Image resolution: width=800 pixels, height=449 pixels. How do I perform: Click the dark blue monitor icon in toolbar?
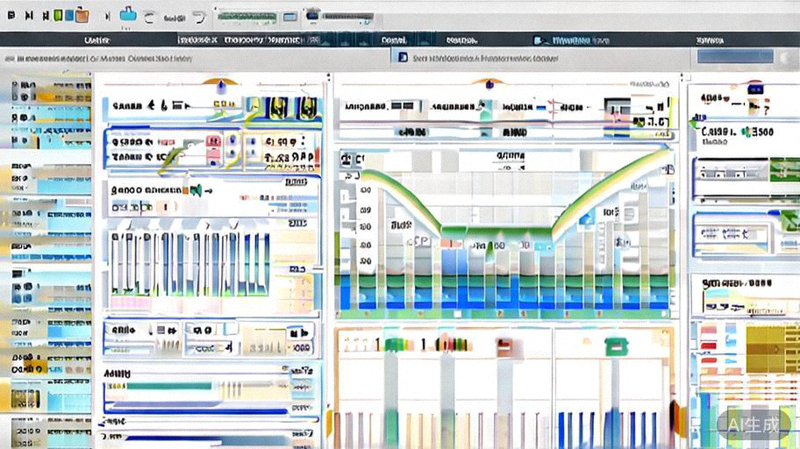(313, 16)
